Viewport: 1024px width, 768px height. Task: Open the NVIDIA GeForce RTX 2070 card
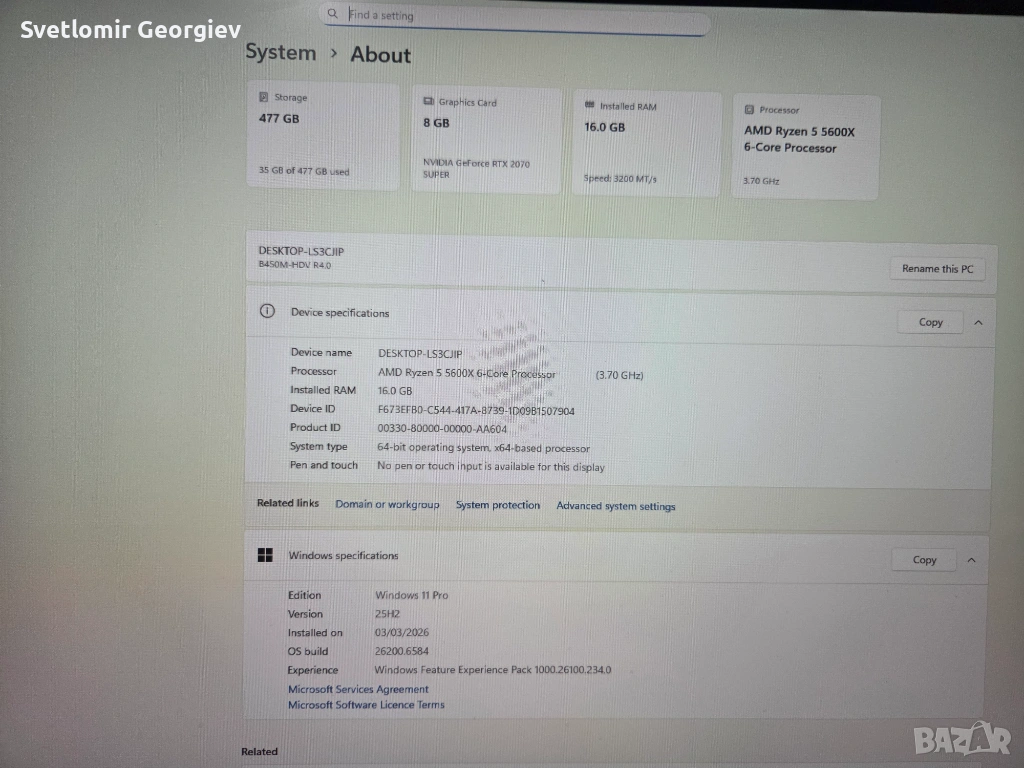pyautogui.click(x=487, y=140)
